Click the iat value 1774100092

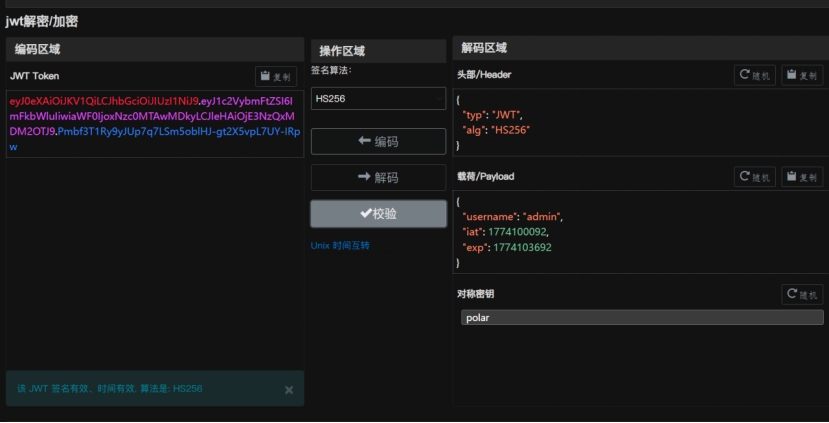(517, 232)
